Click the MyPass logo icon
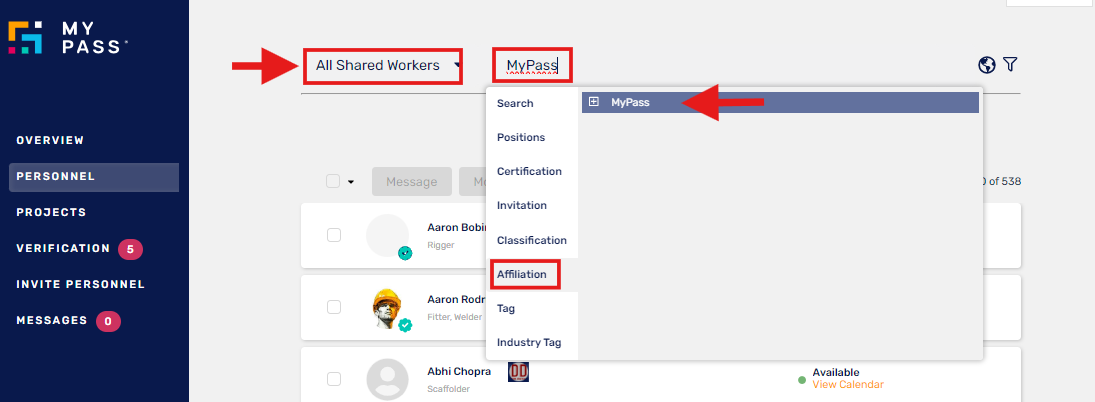 pos(25,36)
